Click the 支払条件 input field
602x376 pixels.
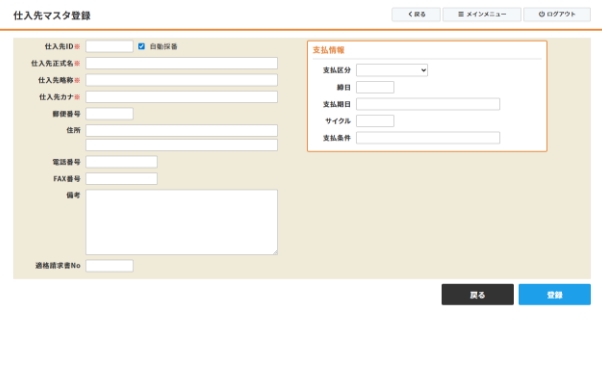coord(428,138)
